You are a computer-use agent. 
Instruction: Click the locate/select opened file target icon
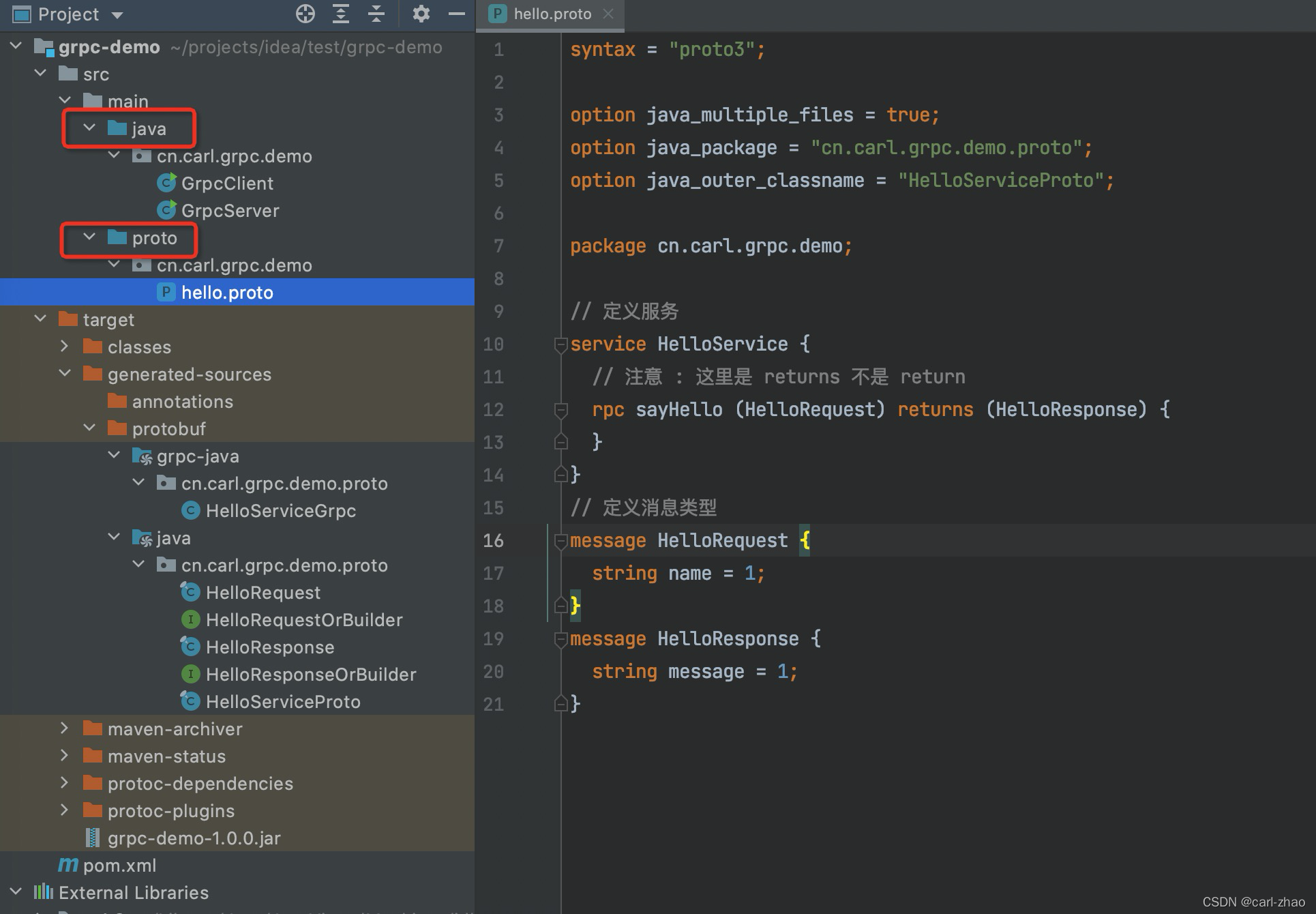coord(305,14)
